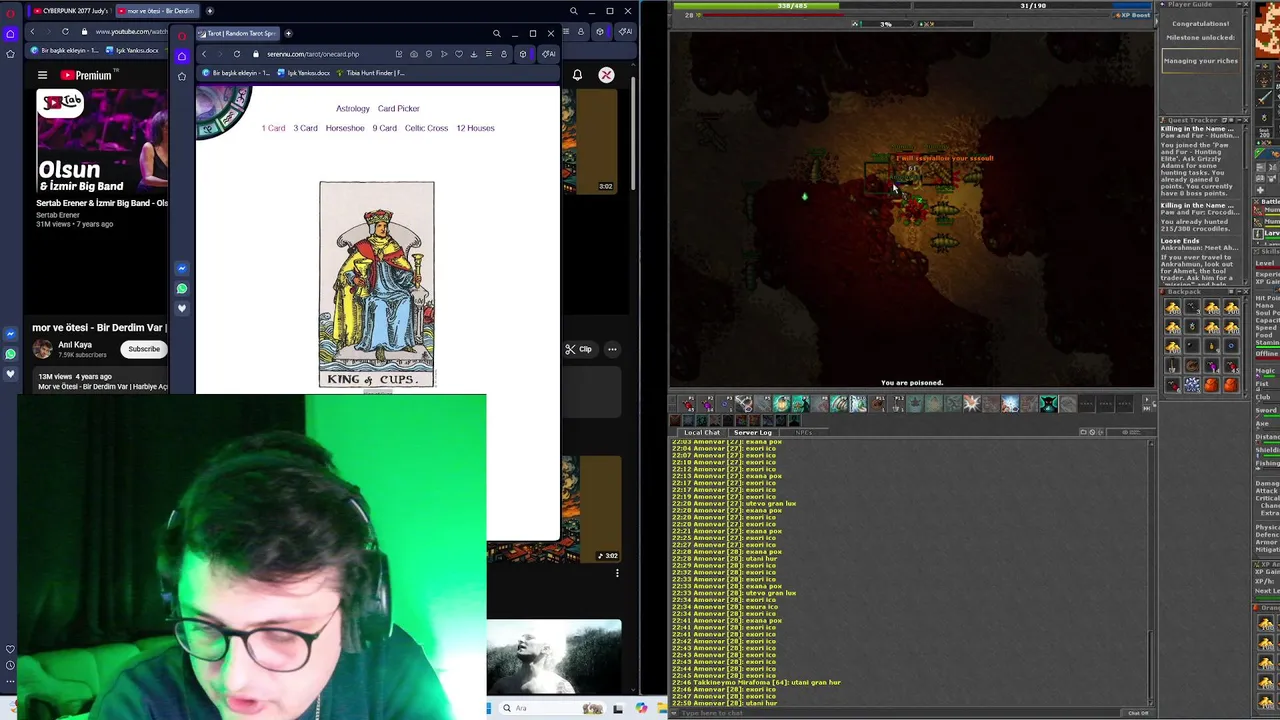This screenshot has width=1280, height=720.
Task: Activate the P11 hotbar slot
Action: click(x=877, y=404)
